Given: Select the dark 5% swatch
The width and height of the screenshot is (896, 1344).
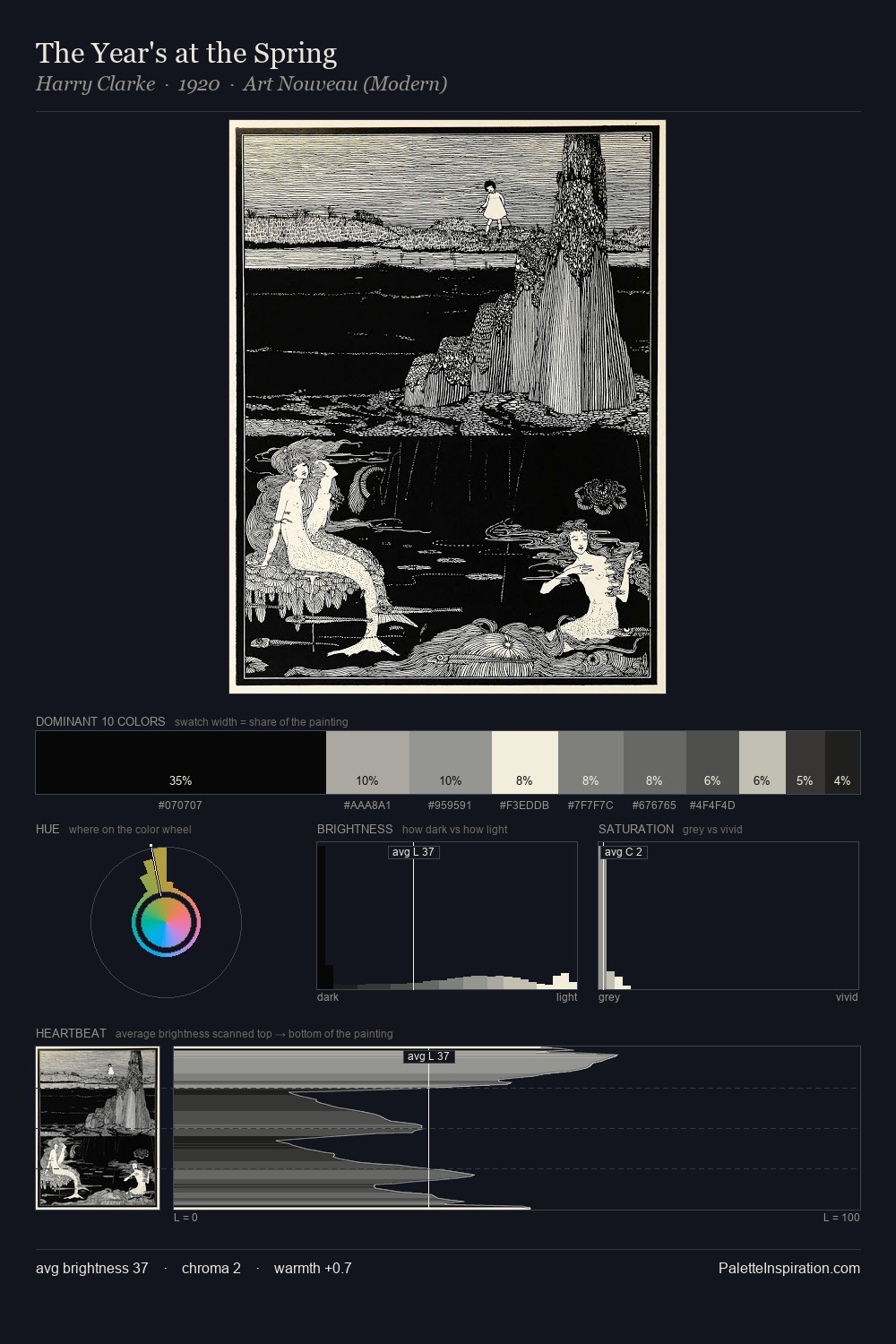Looking at the screenshot, I should tap(806, 762).
